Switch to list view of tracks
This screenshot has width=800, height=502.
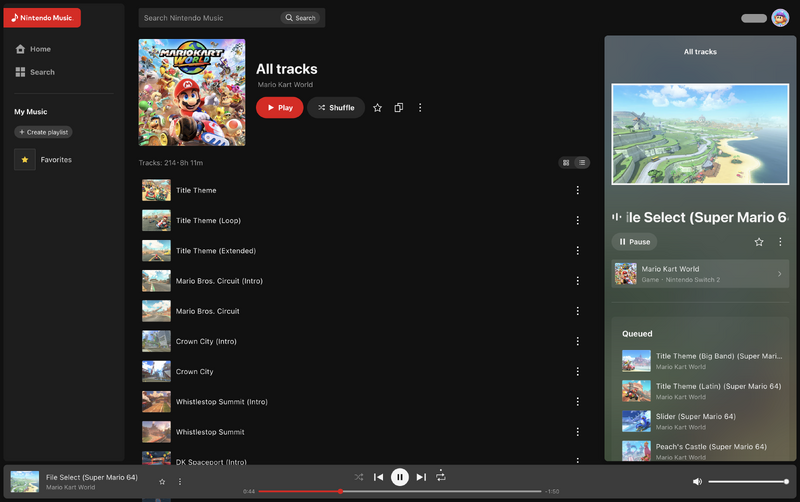coord(582,163)
